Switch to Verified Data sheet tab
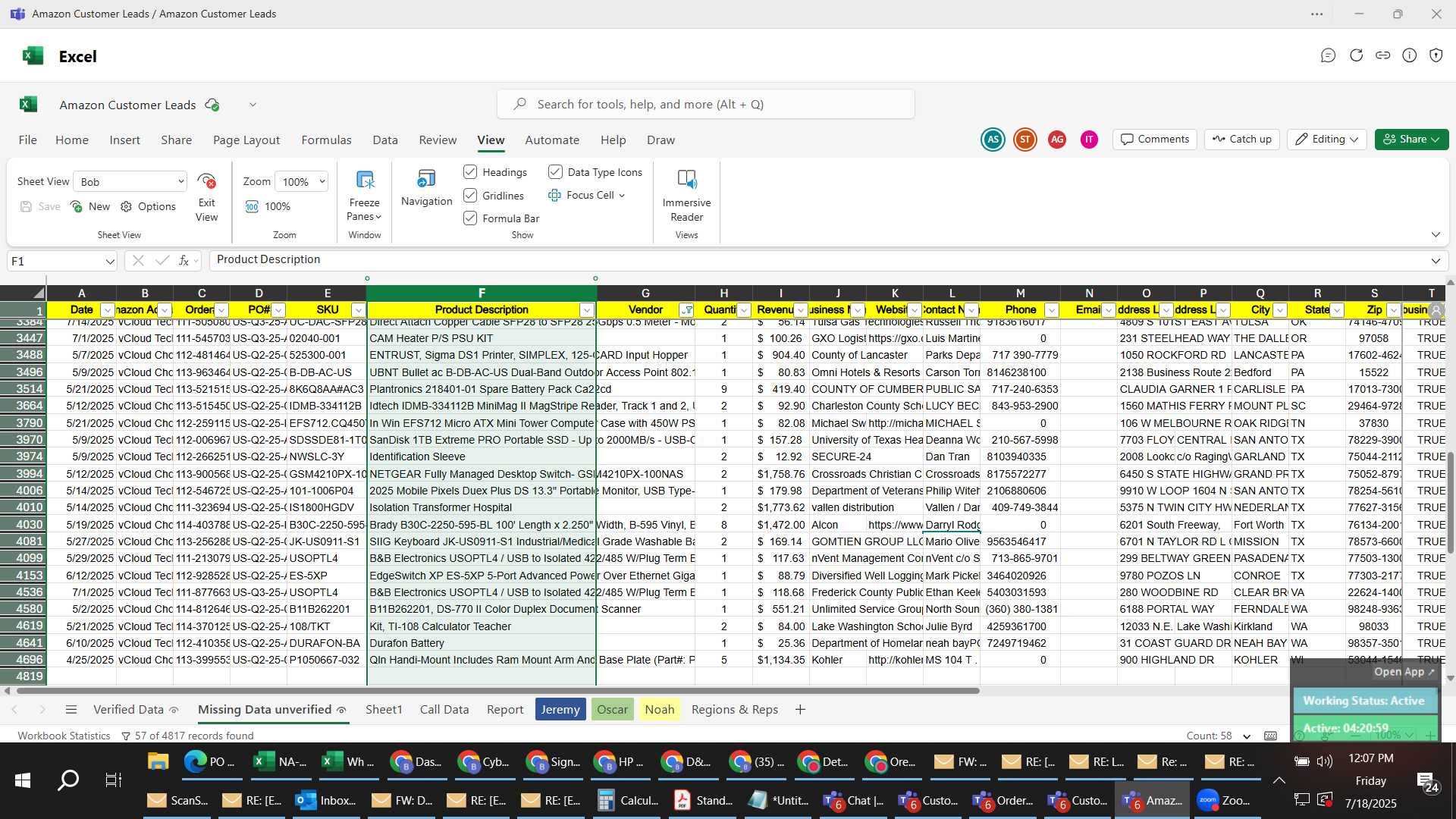The width and height of the screenshot is (1456, 819). 128,709
